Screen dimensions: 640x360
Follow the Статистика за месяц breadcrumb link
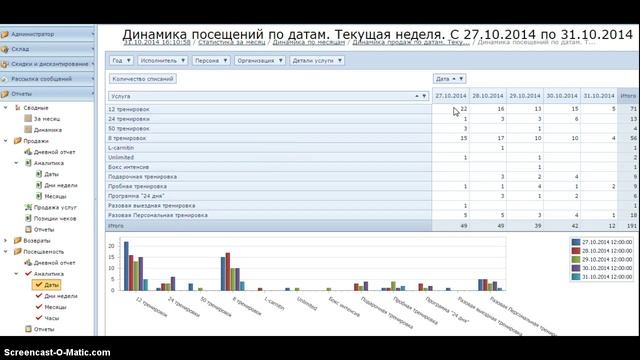pos(231,42)
